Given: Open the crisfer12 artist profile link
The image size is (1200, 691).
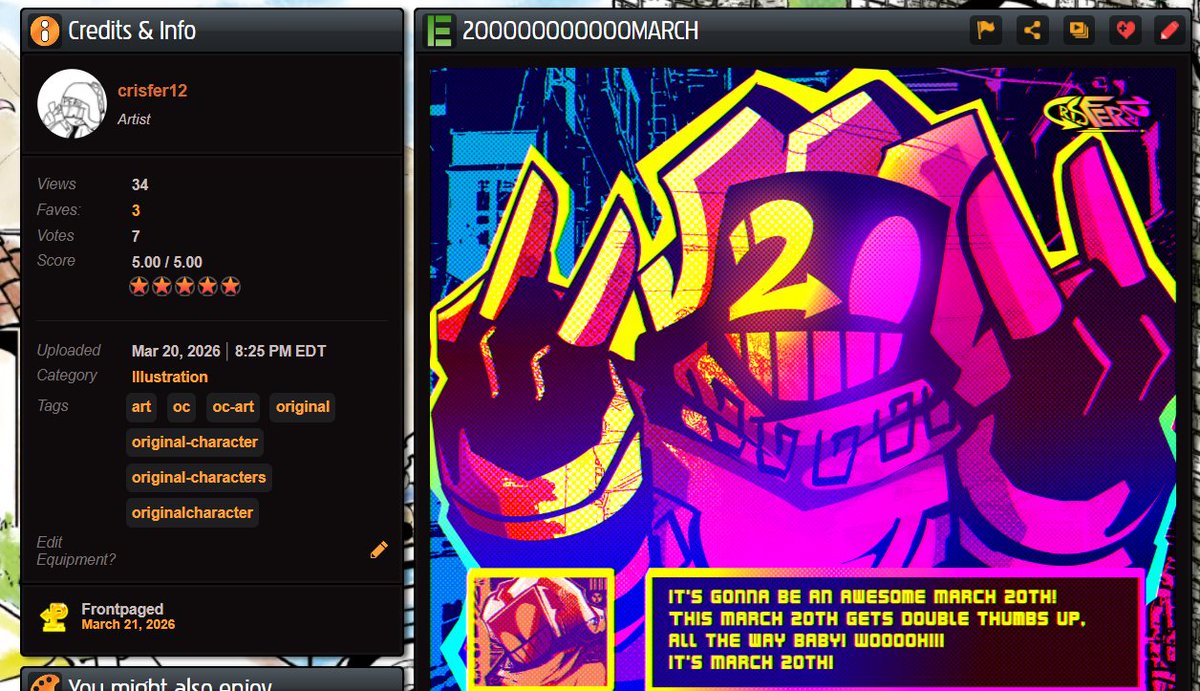Looking at the screenshot, I should (x=152, y=91).
